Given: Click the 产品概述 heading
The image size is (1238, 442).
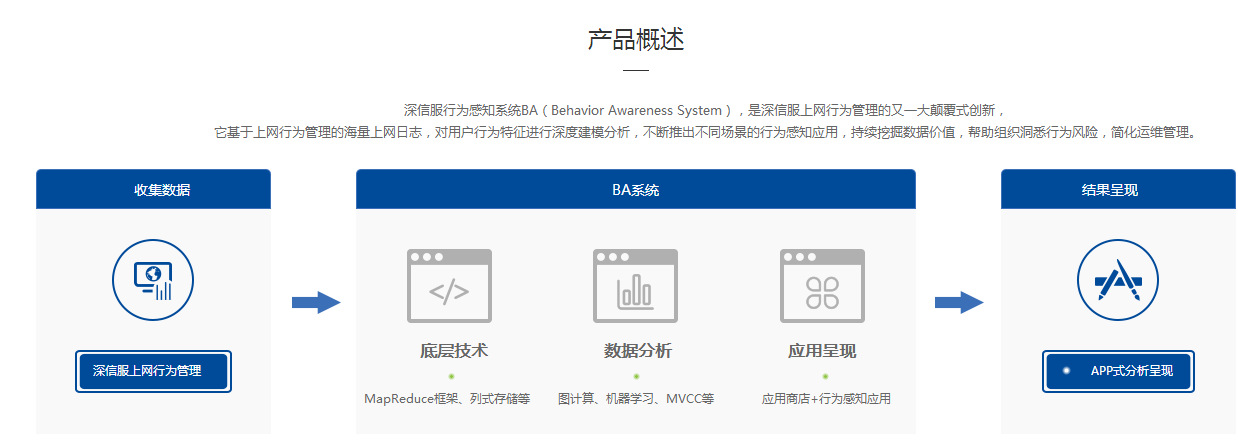Looking at the screenshot, I should click(636, 40).
